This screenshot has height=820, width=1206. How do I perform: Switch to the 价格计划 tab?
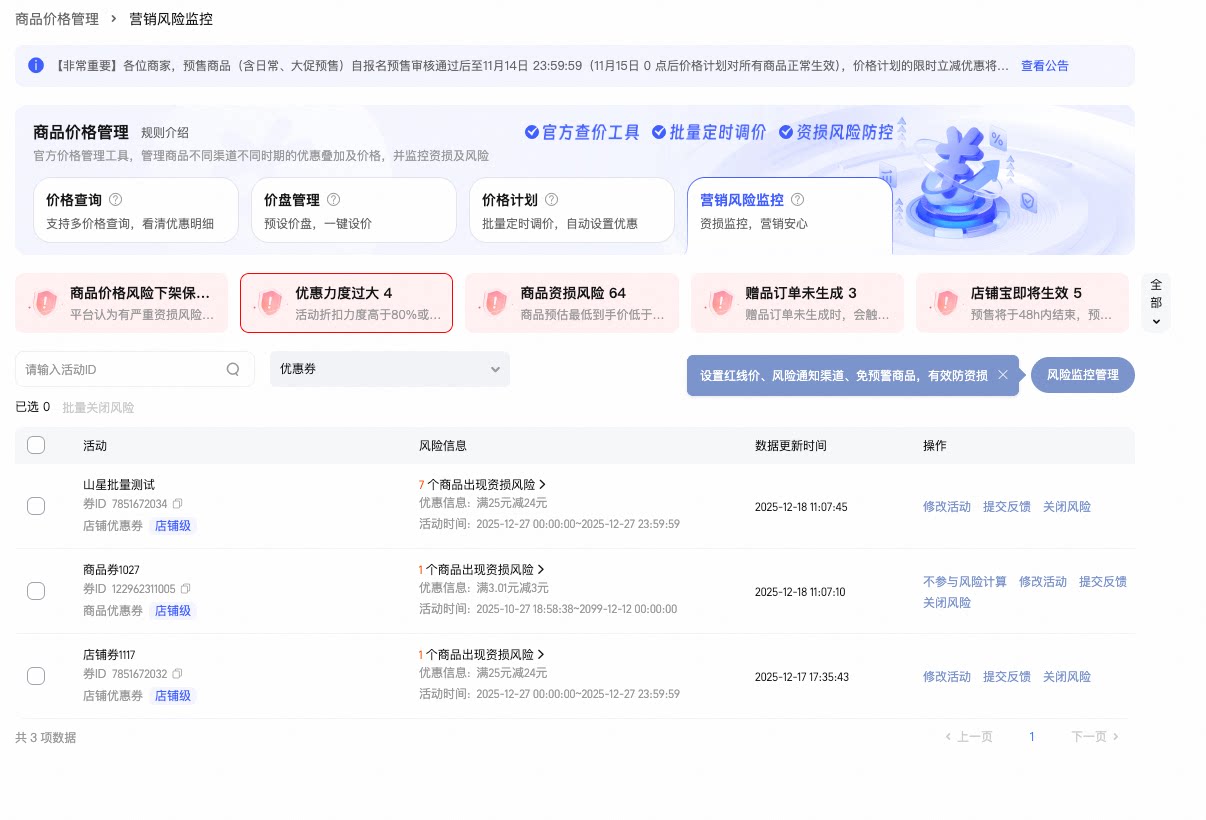coord(571,210)
